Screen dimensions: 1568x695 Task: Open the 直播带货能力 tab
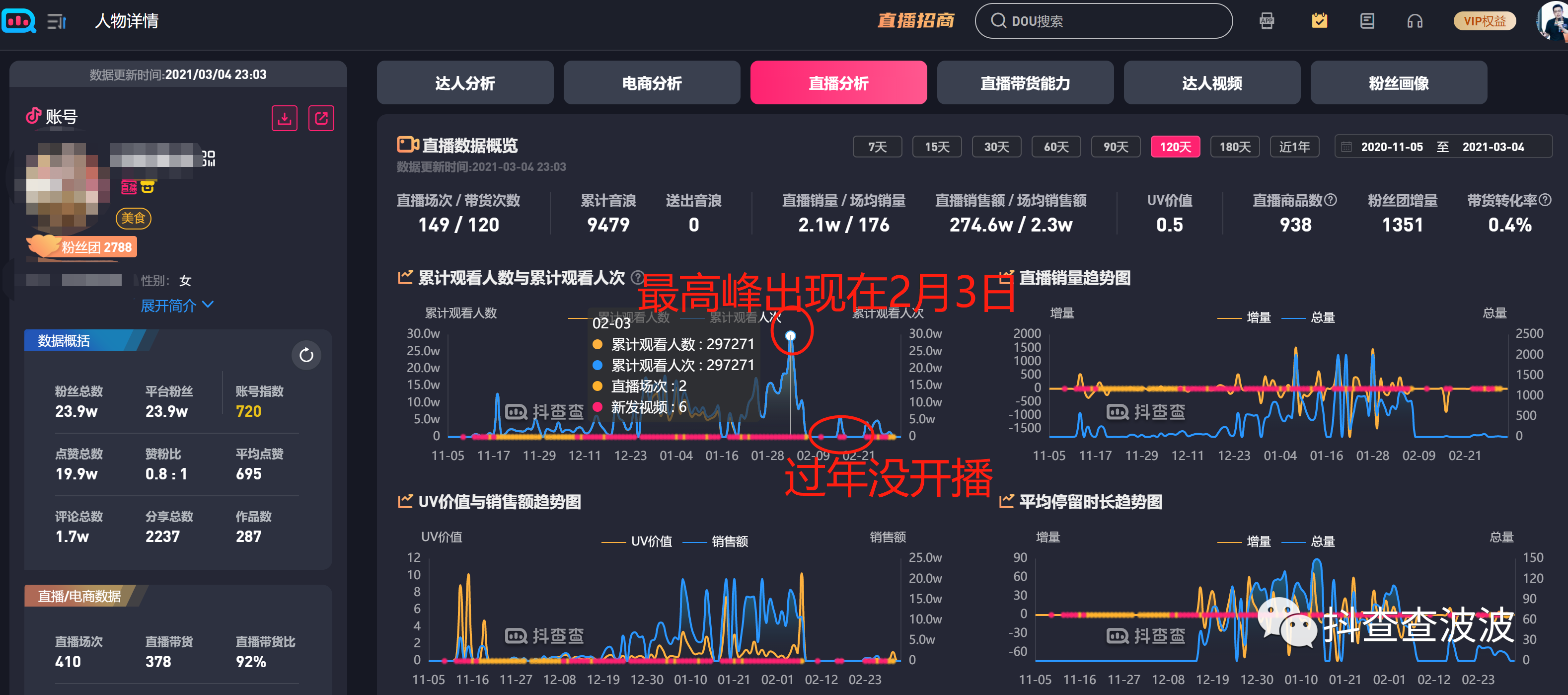[1025, 83]
